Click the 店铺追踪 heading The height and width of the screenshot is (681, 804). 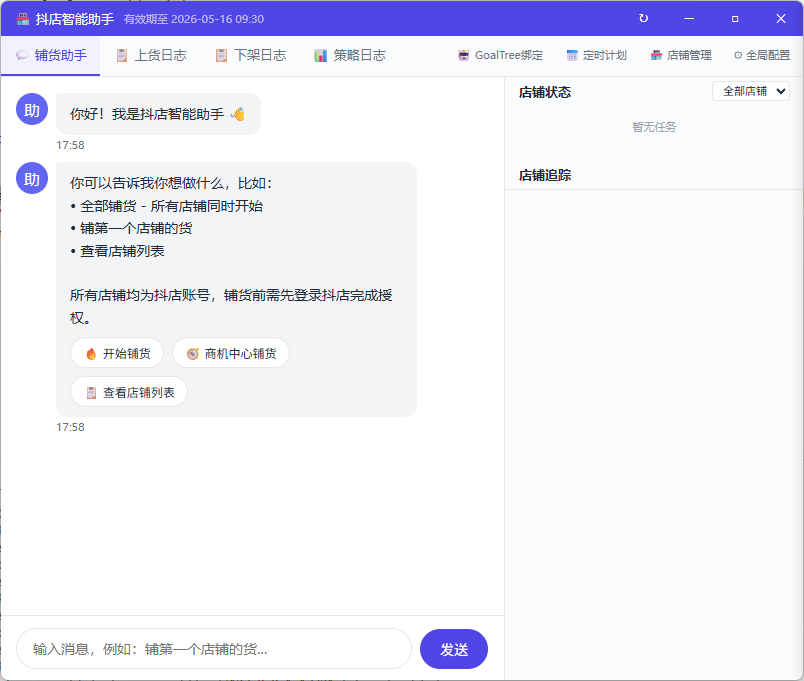tap(545, 175)
